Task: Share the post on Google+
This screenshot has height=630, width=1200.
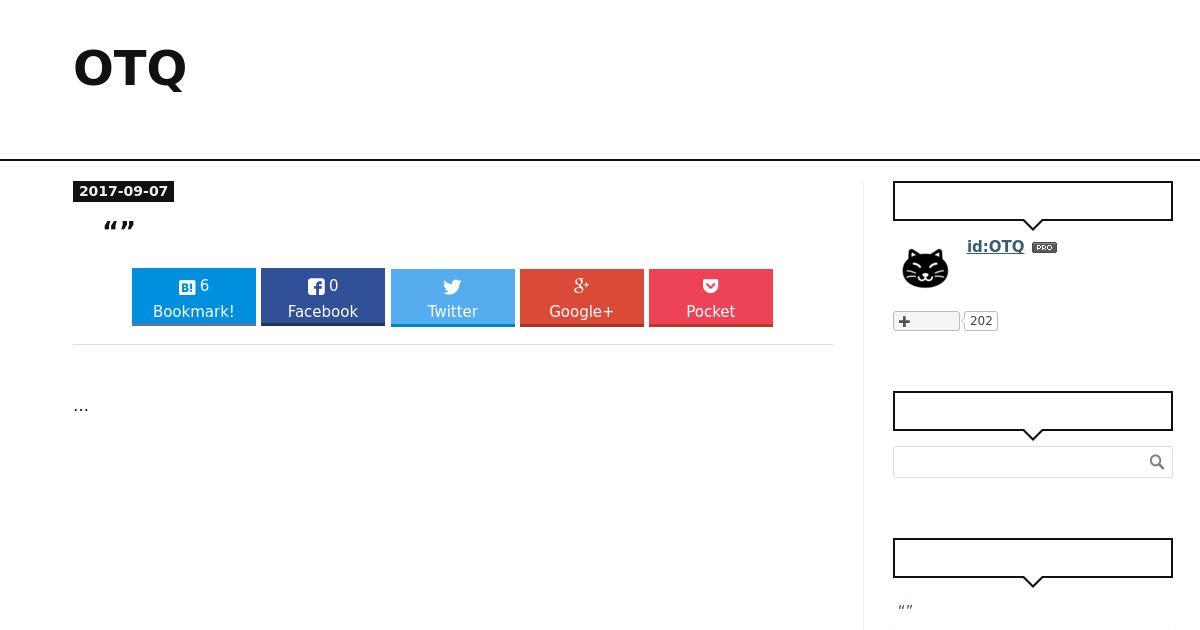Action: pyautogui.click(x=582, y=298)
